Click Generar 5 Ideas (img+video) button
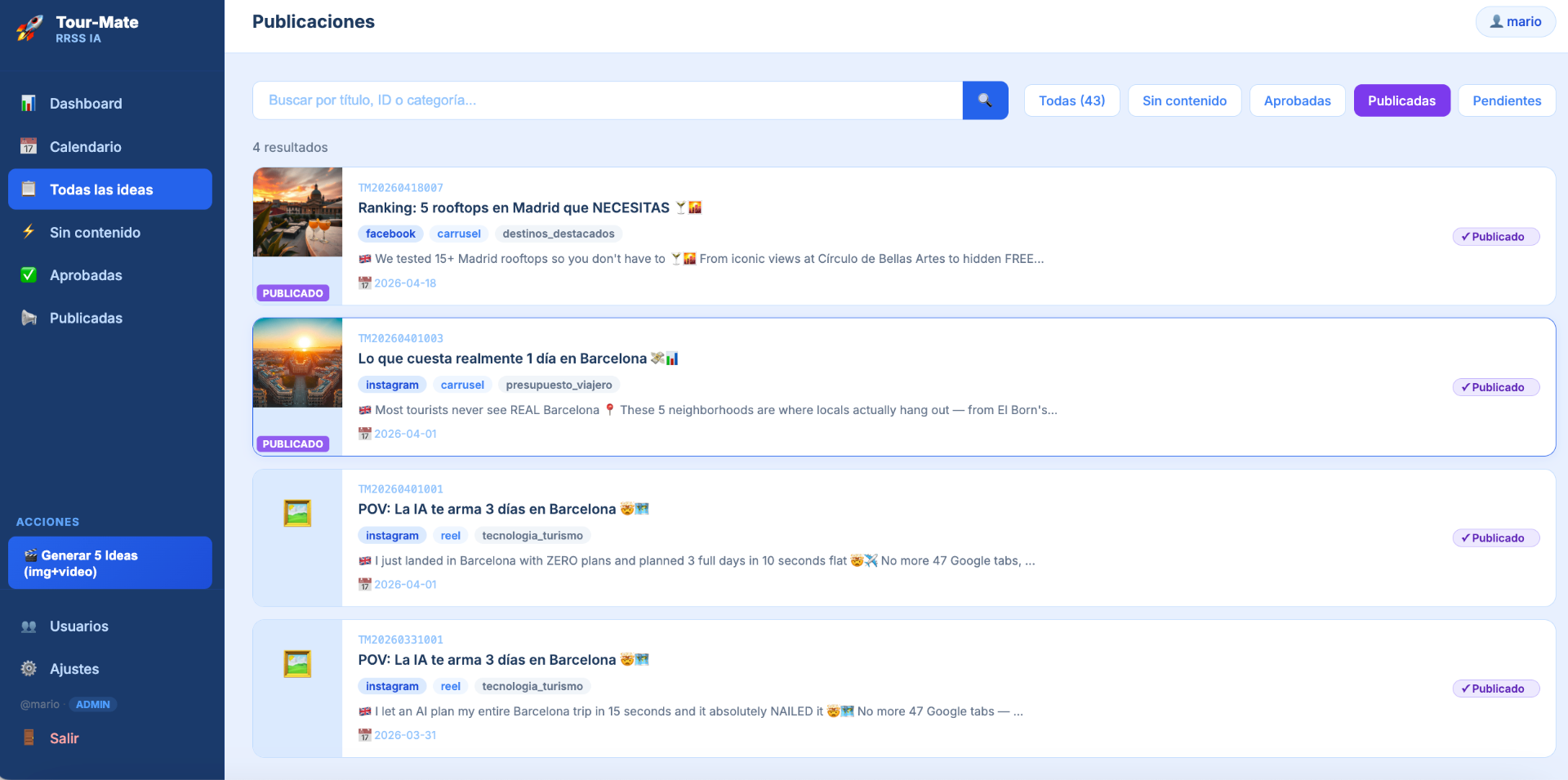The image size is (1568, 780). pyautogui.click(x=110, y=563)
